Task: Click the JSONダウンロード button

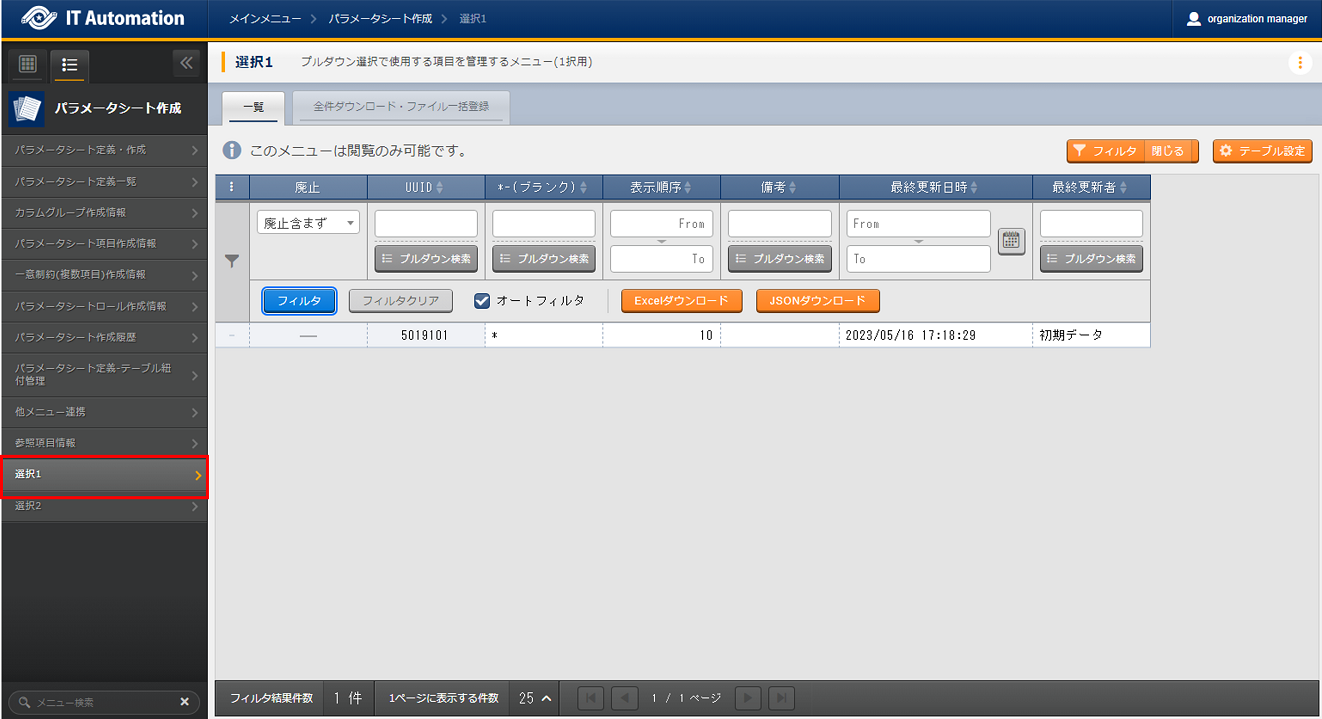Action: [817, 301]
